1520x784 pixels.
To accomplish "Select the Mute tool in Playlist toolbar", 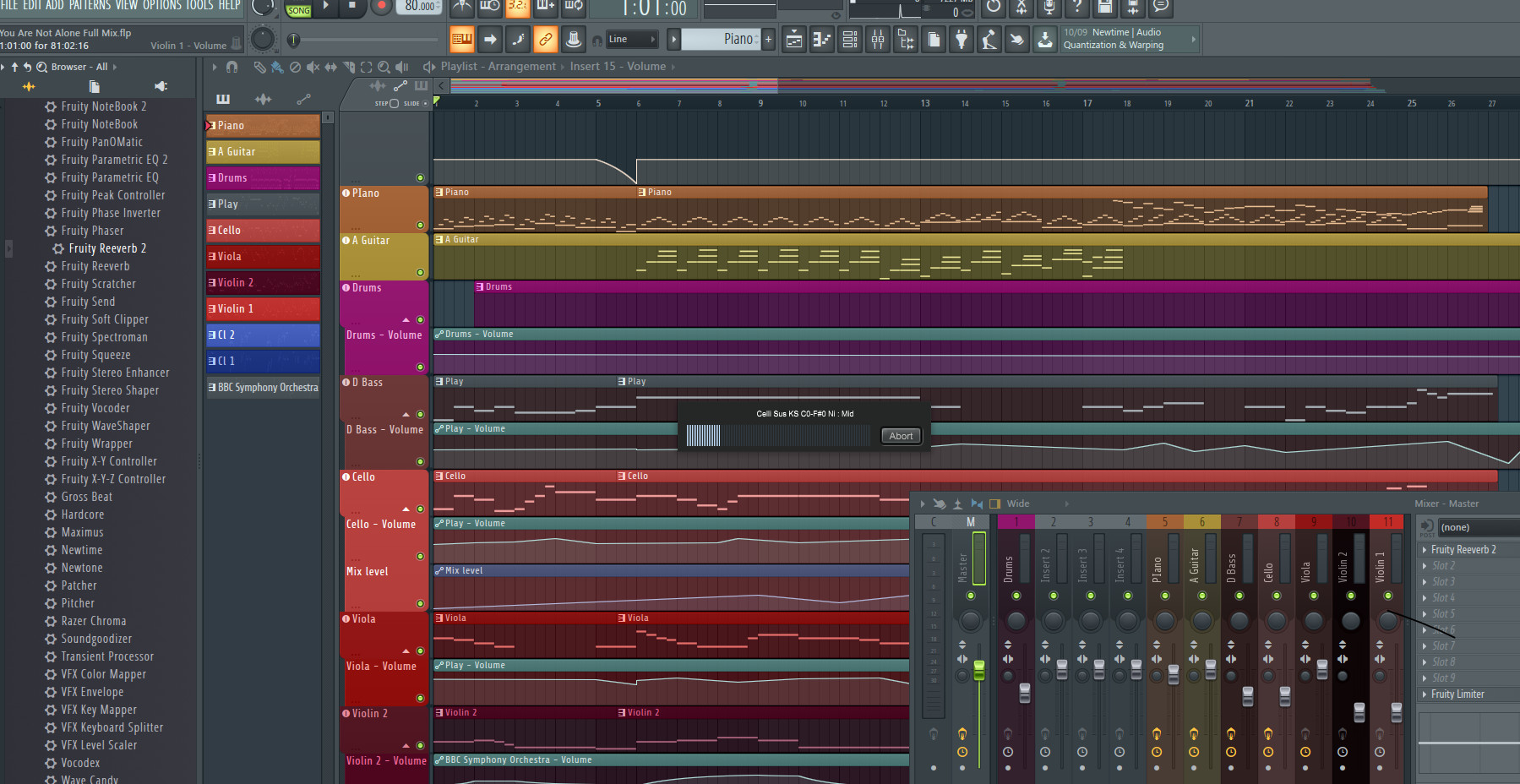I will (x=313, y=67).
